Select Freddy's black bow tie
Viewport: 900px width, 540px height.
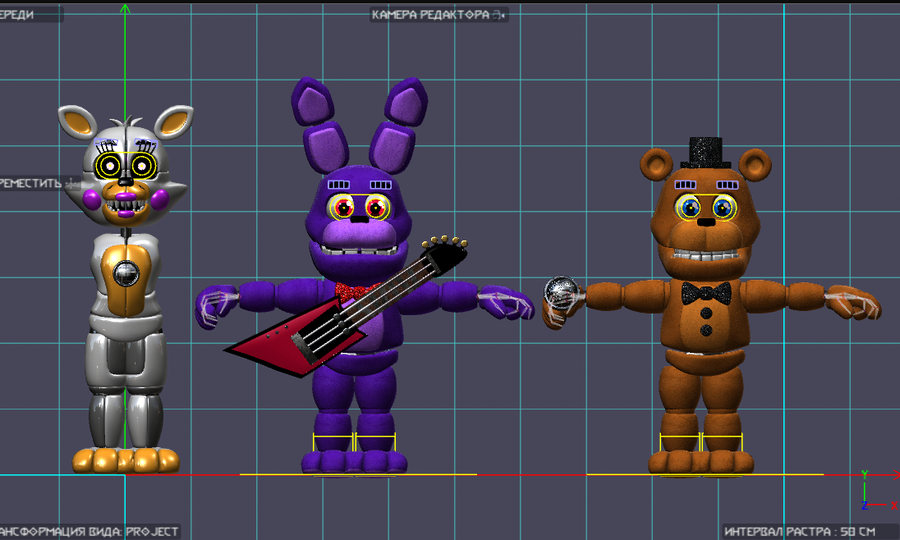[x=707, y=293]
